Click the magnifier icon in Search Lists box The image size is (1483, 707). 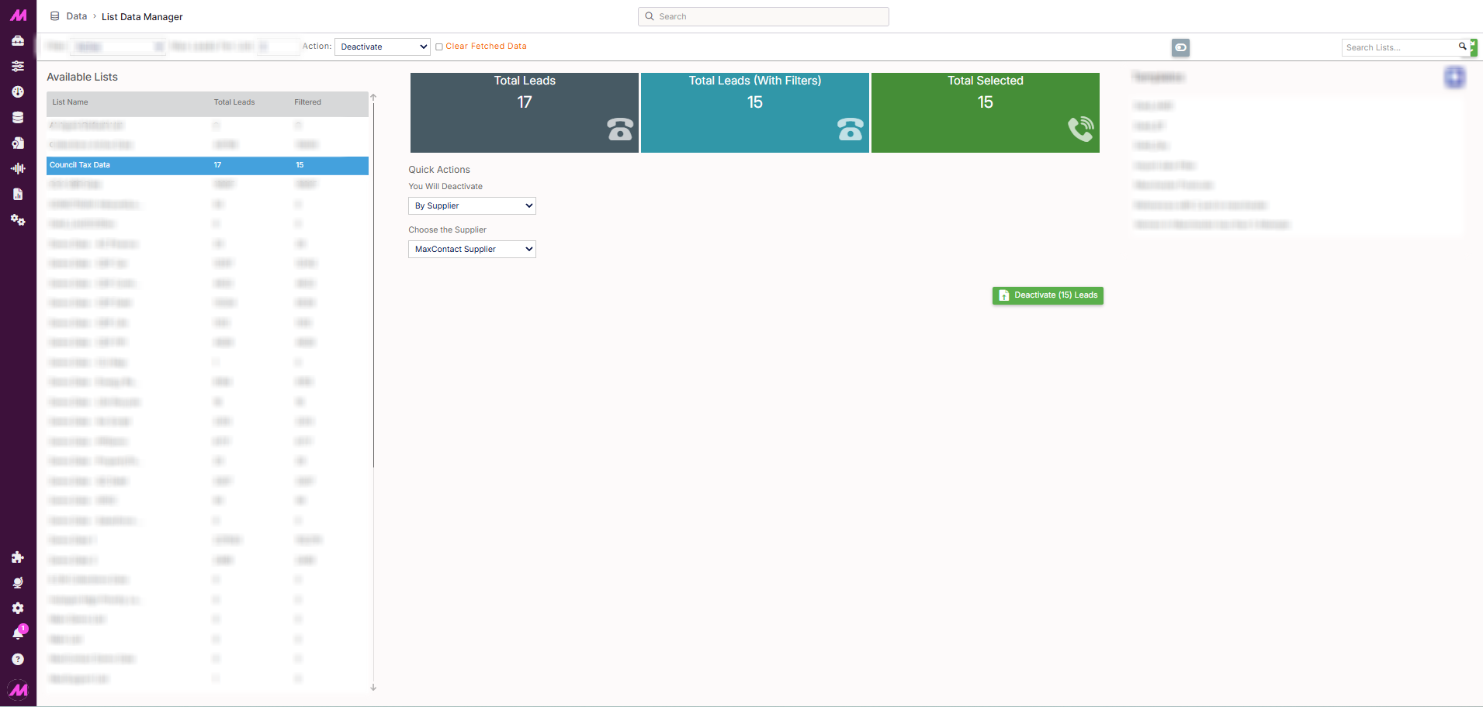[x=1462, y=47]
